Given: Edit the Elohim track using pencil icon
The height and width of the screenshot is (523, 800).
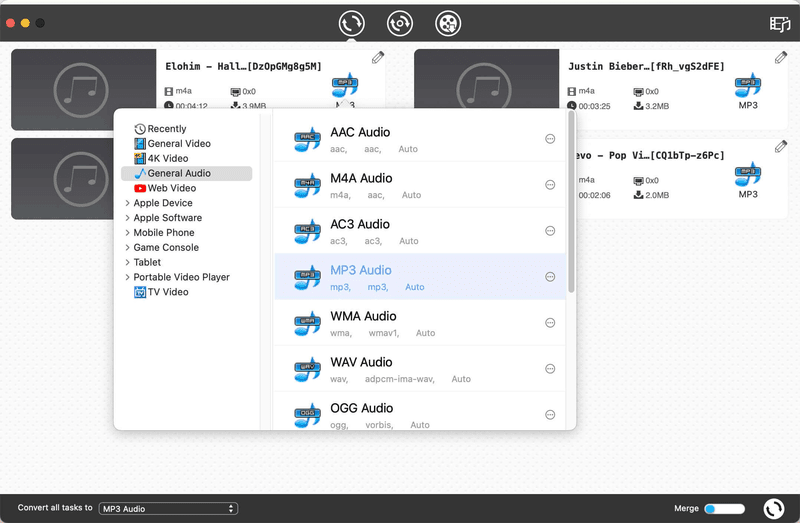Looking at the screenshot, I should coord(378,57).
